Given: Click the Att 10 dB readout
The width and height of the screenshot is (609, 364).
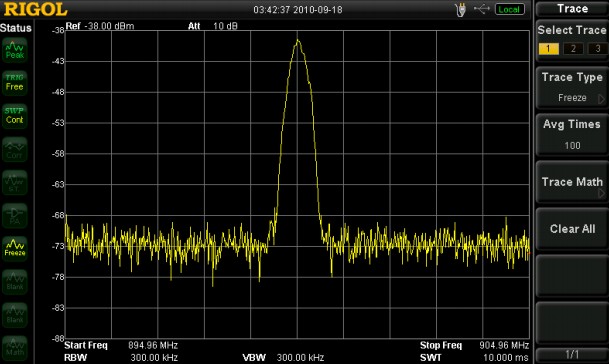Looking at the screenshot, I should tap(212, 26).
